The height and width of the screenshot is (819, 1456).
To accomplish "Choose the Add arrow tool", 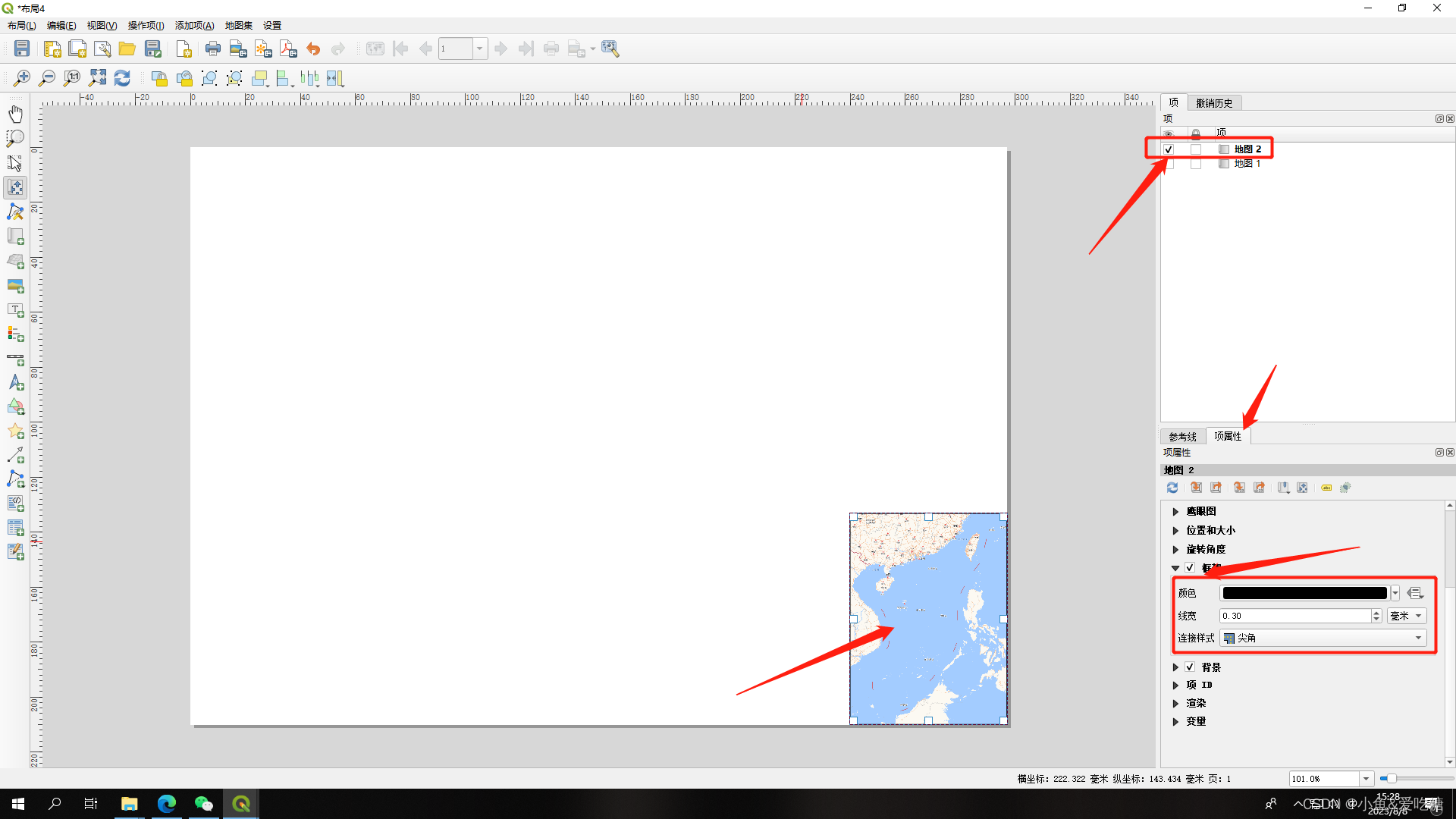I will point(15,456).
